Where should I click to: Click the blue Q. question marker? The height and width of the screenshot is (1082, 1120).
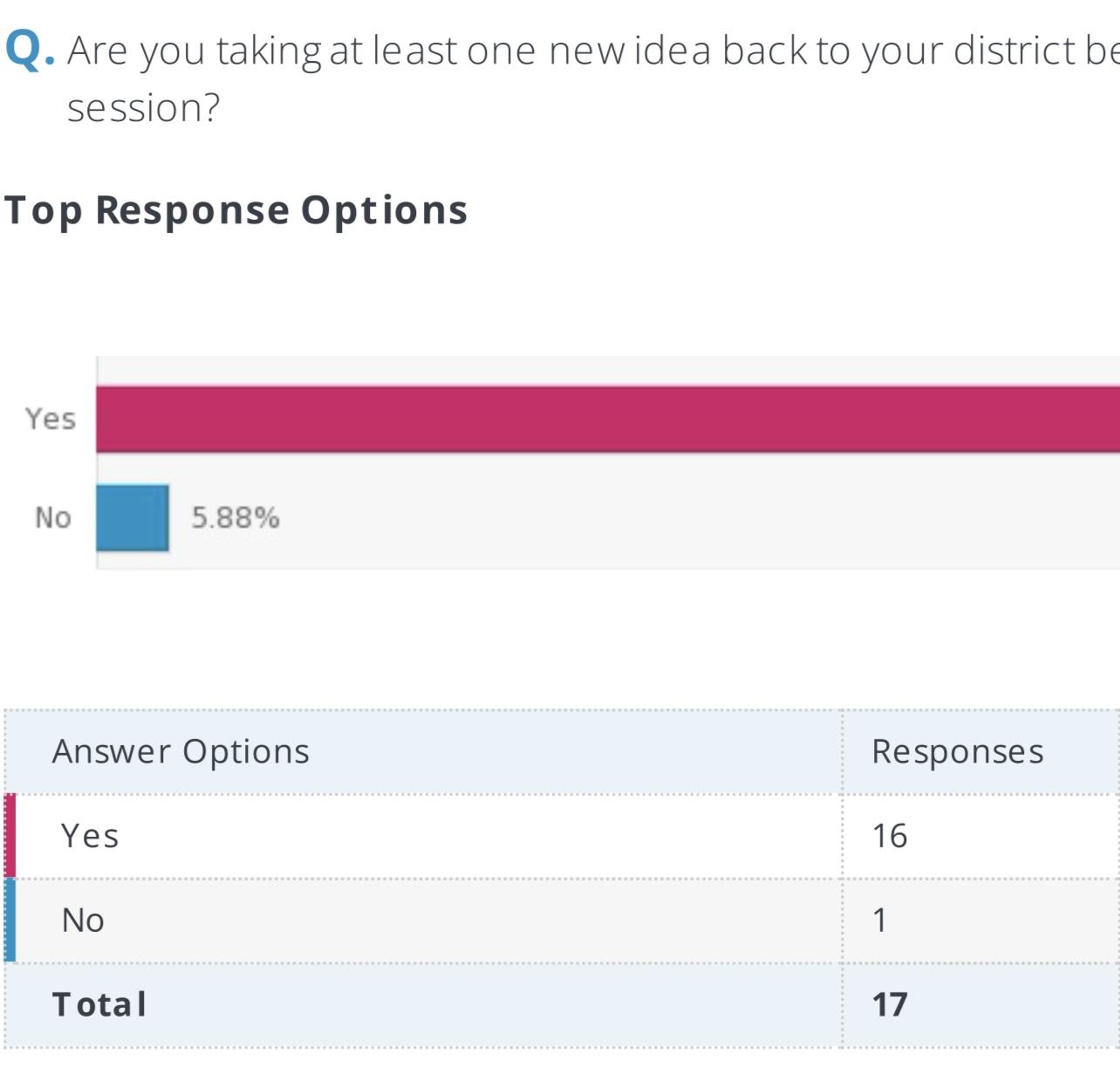click(29, 51)
